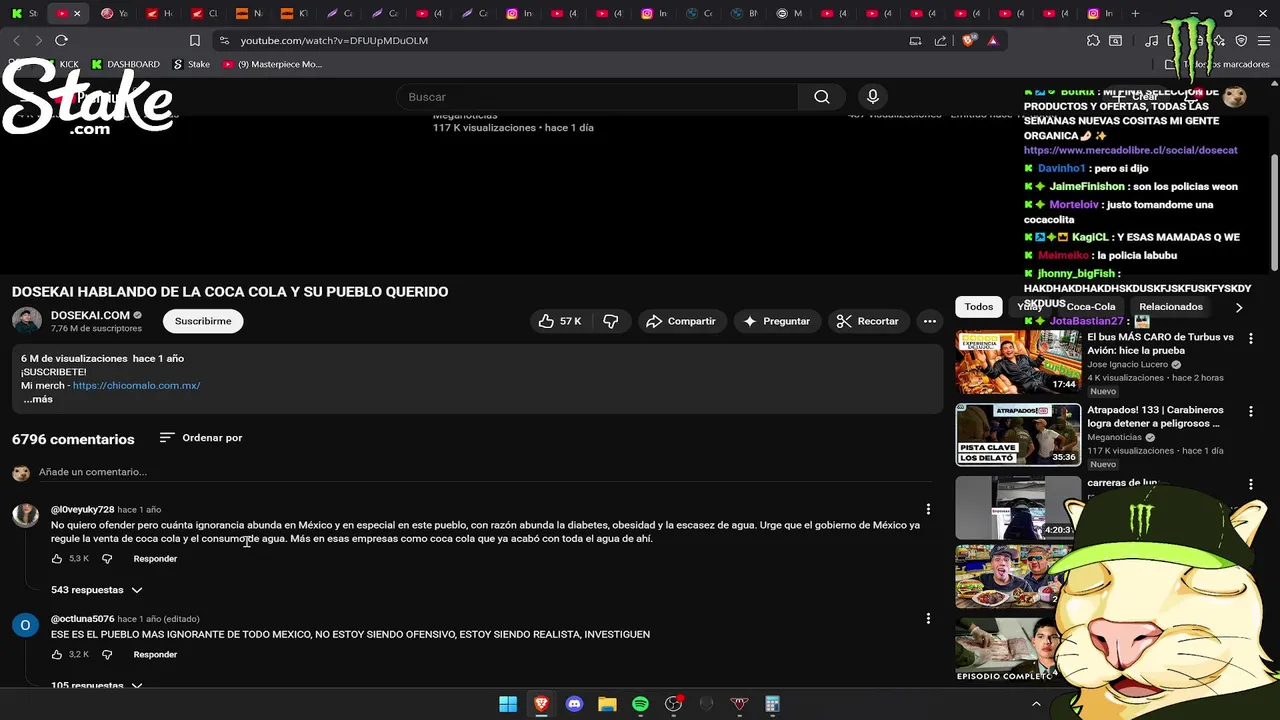The width and height of the screenshot is (1280, 720).
Task: Expand the 105 respuestas thread
Action: (97, 685)
